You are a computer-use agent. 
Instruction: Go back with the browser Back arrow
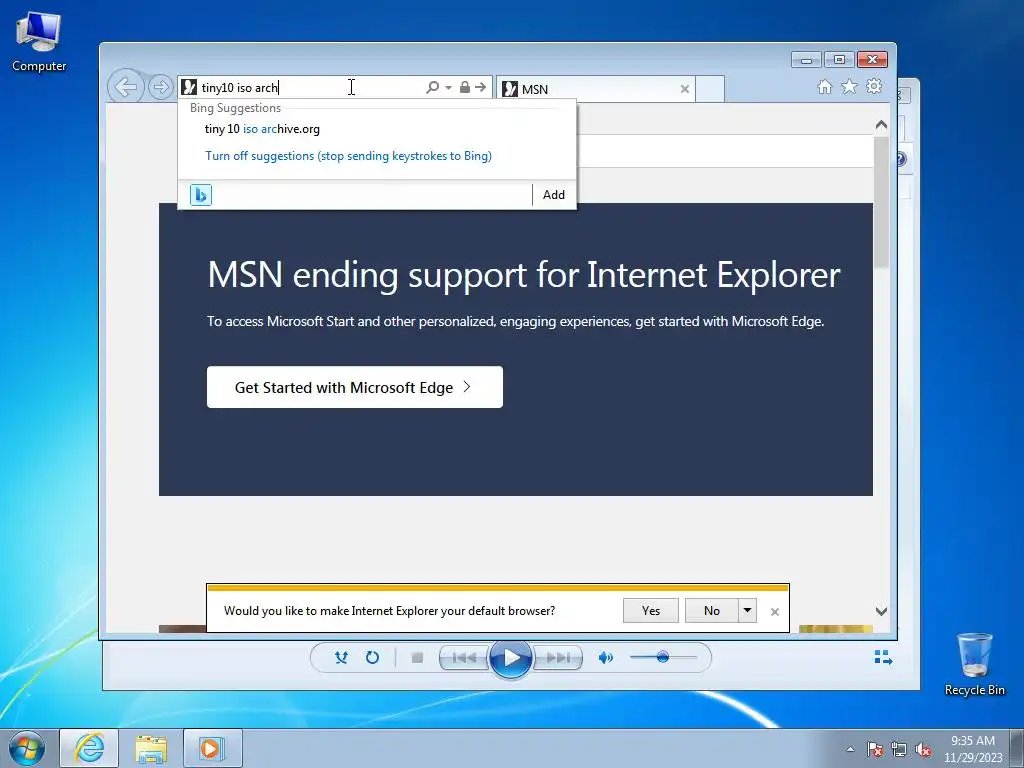pyautogui.click(x=125, y=86)
